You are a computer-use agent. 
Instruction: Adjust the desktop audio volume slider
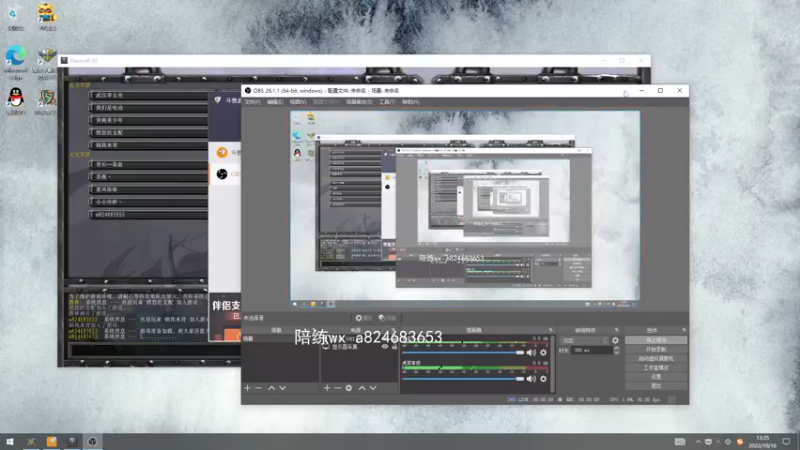click(x=463, y=379)
